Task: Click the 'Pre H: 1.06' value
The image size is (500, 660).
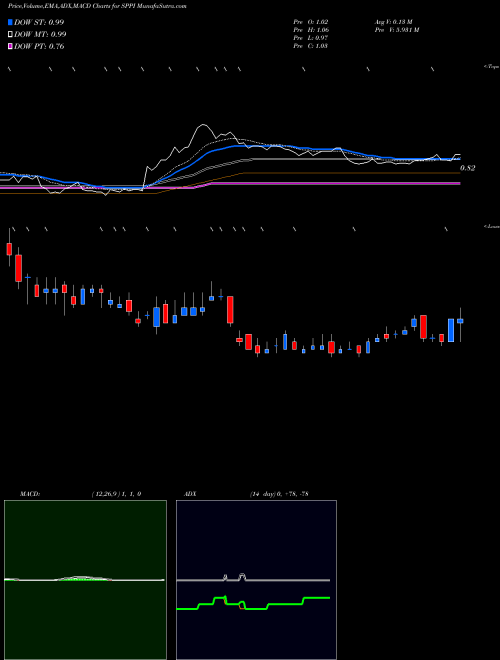Action: 311,30
